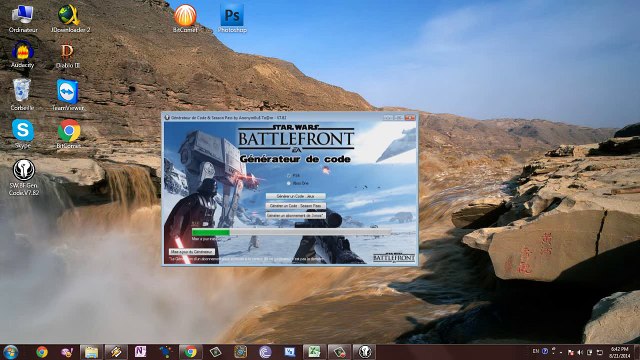Viewport: 640px width, 360px height.
Task: Click the Chrome taskbar icon beside Start button
Action: tap(42, 352)
